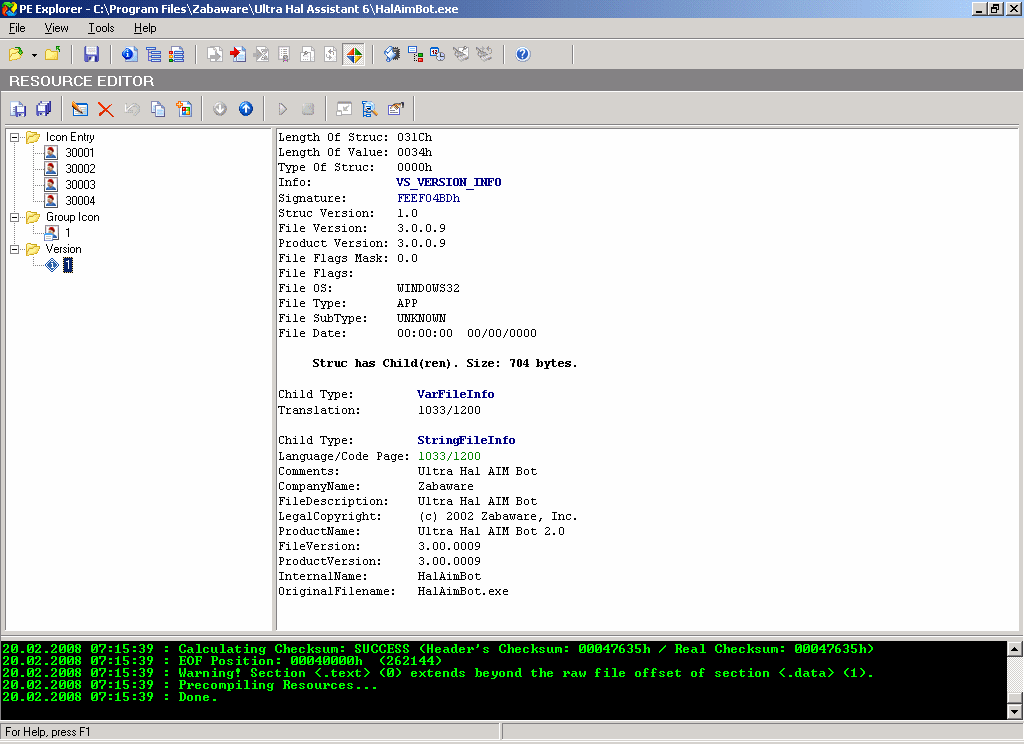Collapse the Group Icon folder
This screenshot has width=1024, height=744.
coord(14,218)
